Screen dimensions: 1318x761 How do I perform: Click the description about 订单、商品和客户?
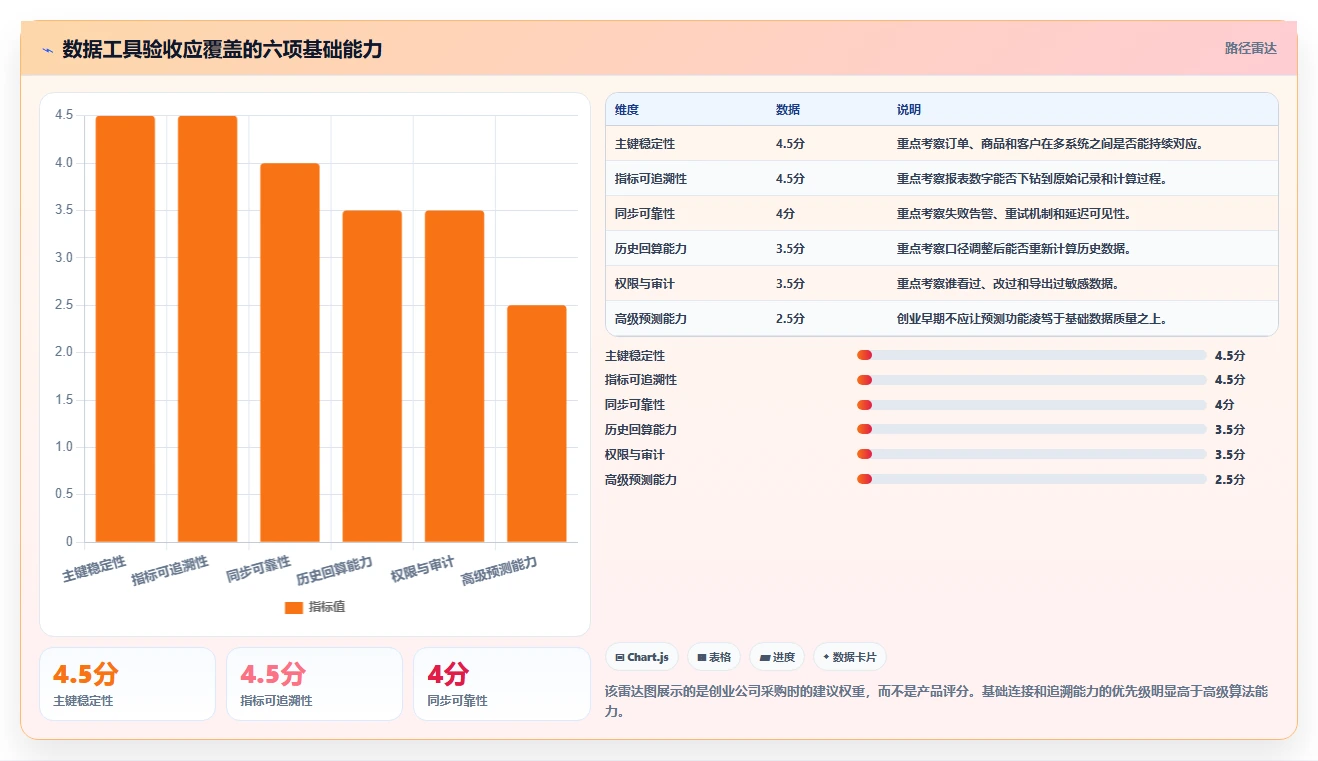click(1050, 144)
